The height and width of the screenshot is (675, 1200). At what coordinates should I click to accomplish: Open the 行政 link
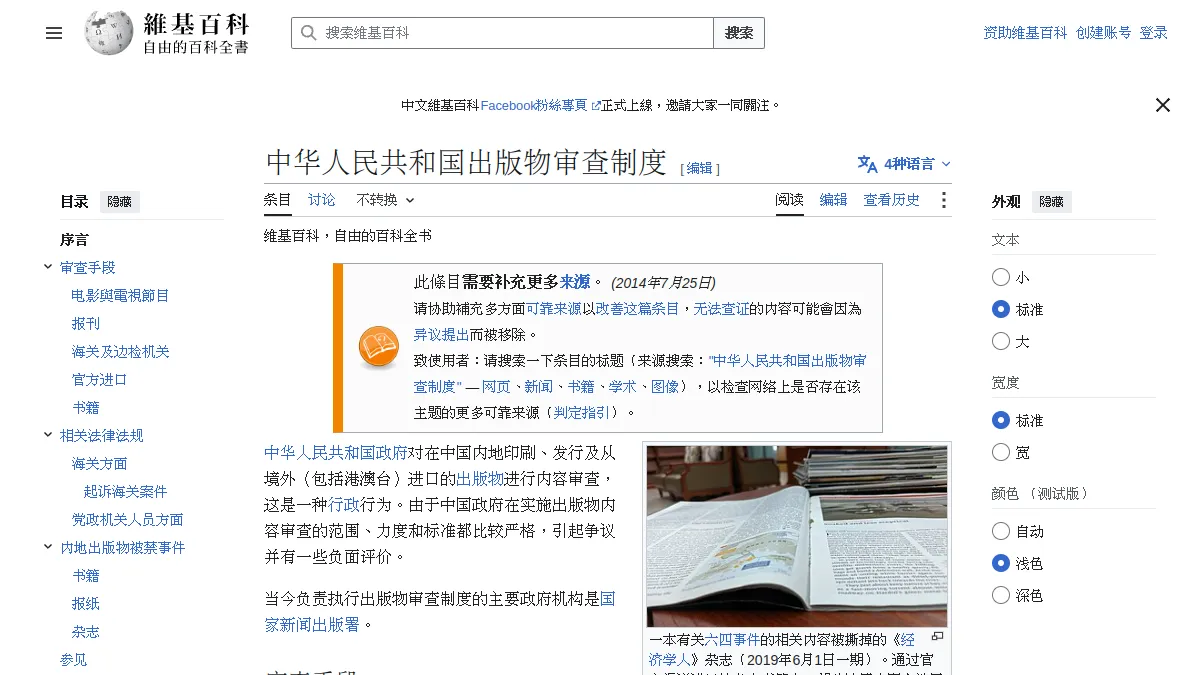click(344, 504)
